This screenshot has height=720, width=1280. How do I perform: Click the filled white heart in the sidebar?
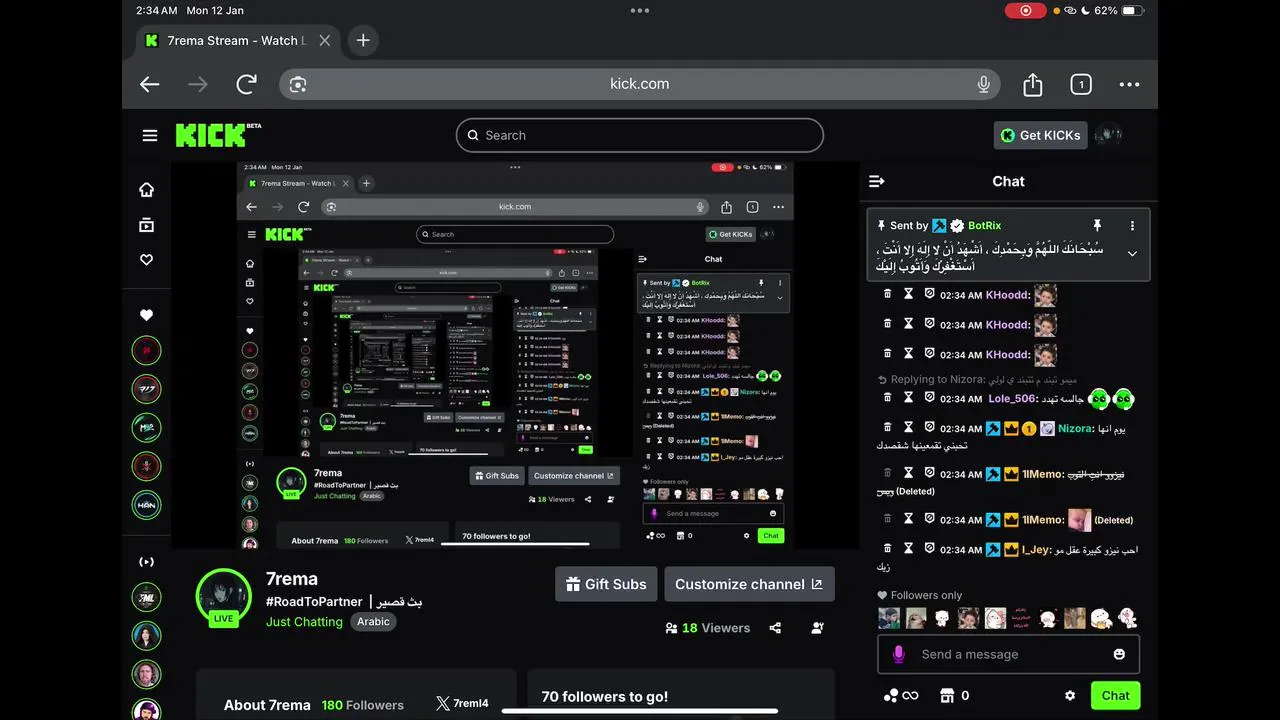[146, 315]
